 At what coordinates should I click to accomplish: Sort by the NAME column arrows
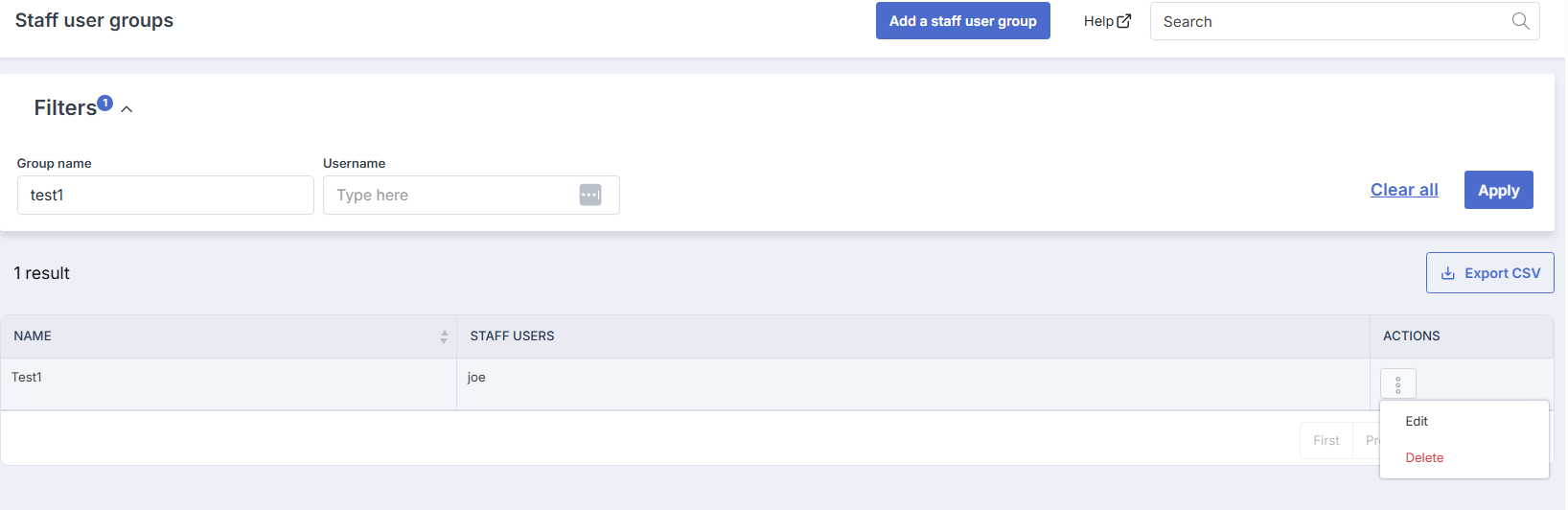coord(444,336)
